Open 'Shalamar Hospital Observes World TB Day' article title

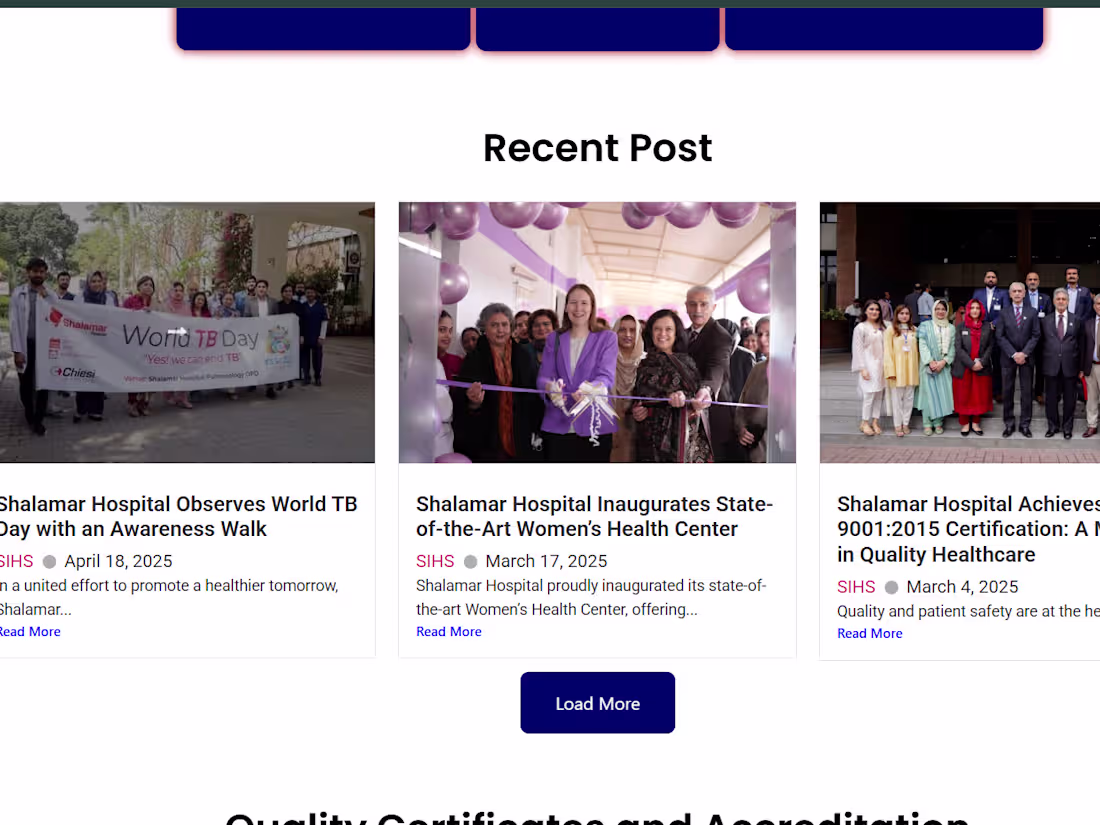click(x=178, y=516)
